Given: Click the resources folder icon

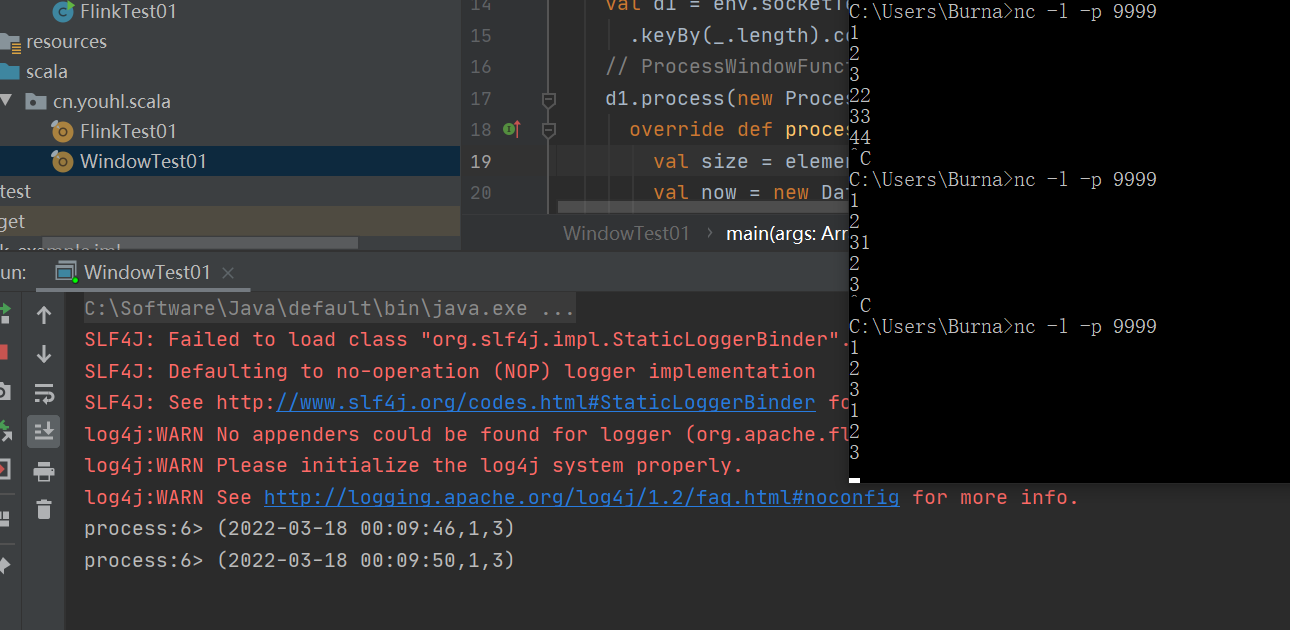Looking at the screenshot, I should click(x=9, y=42).
